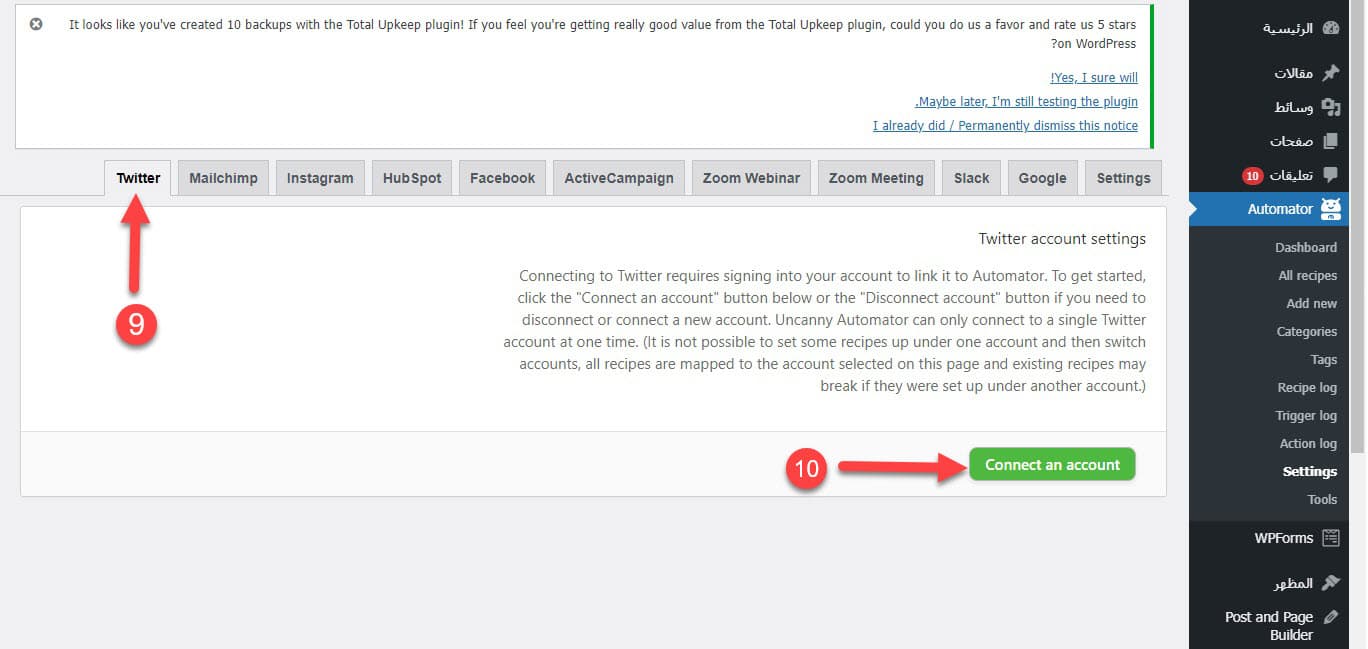The height and width of the screenshot is (649, 1368).
Task: Click the "Twitter account settings" heading
Action: click(x=1062, y=239)
